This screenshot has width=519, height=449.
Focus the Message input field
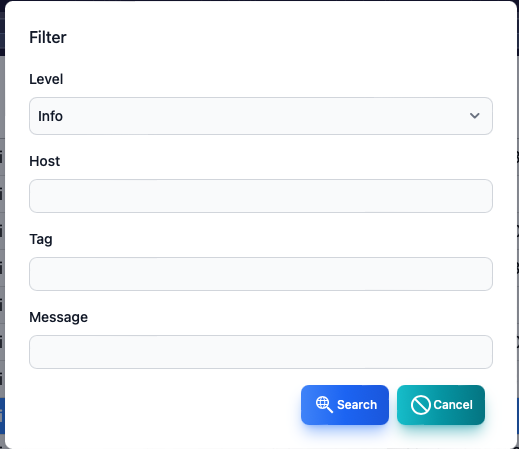coord(261,352)
